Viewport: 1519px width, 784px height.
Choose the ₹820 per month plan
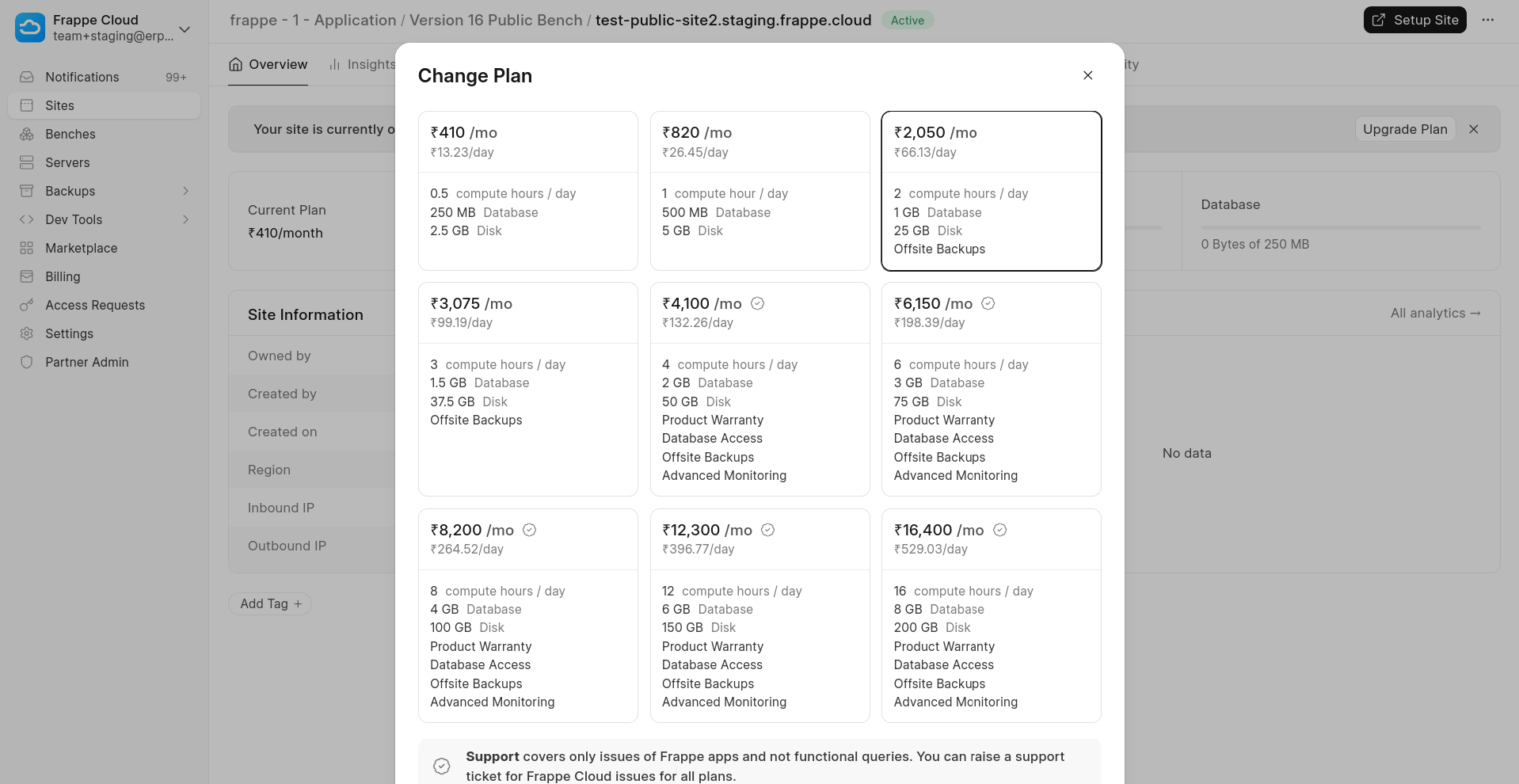click(x=759, y=190)
